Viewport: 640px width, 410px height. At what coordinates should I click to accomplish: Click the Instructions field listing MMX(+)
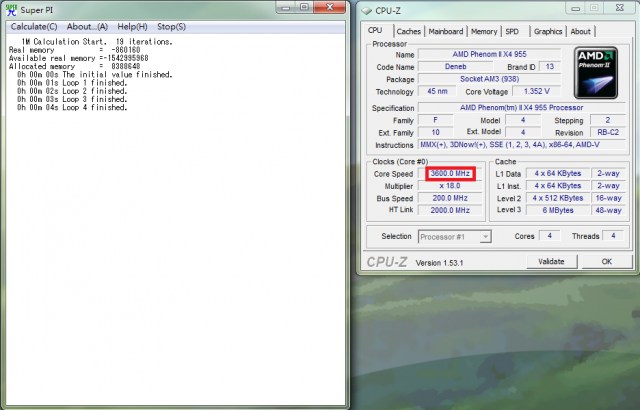(521, 145)
